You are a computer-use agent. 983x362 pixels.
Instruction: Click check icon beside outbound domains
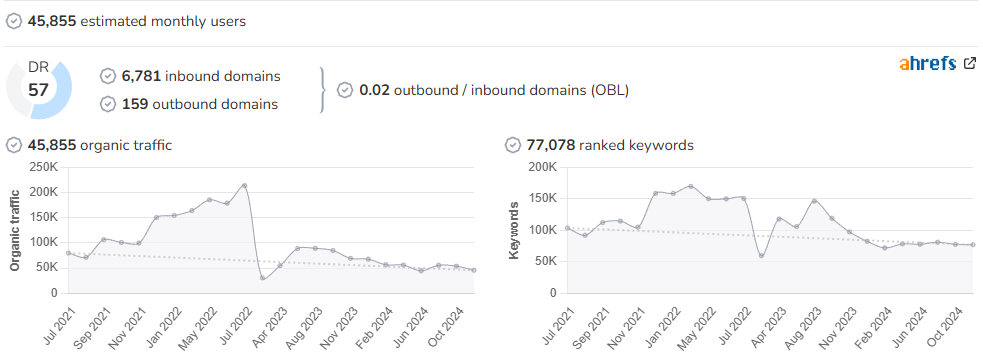[x=108, y=104]
